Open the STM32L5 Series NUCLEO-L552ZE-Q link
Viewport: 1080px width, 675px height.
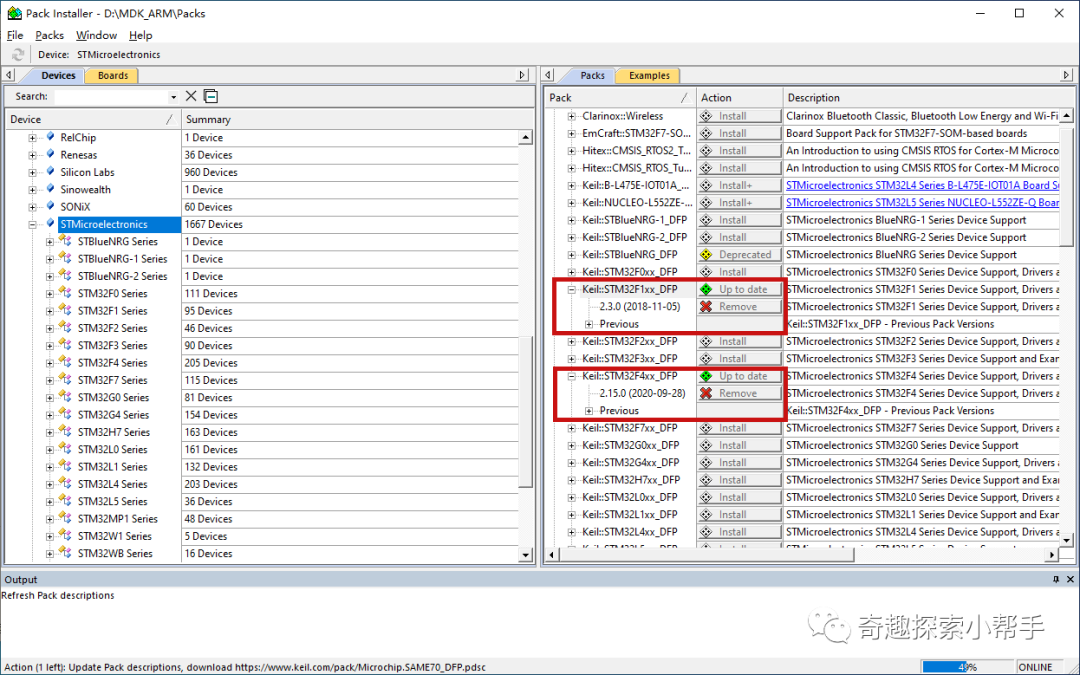click(922, 202)
